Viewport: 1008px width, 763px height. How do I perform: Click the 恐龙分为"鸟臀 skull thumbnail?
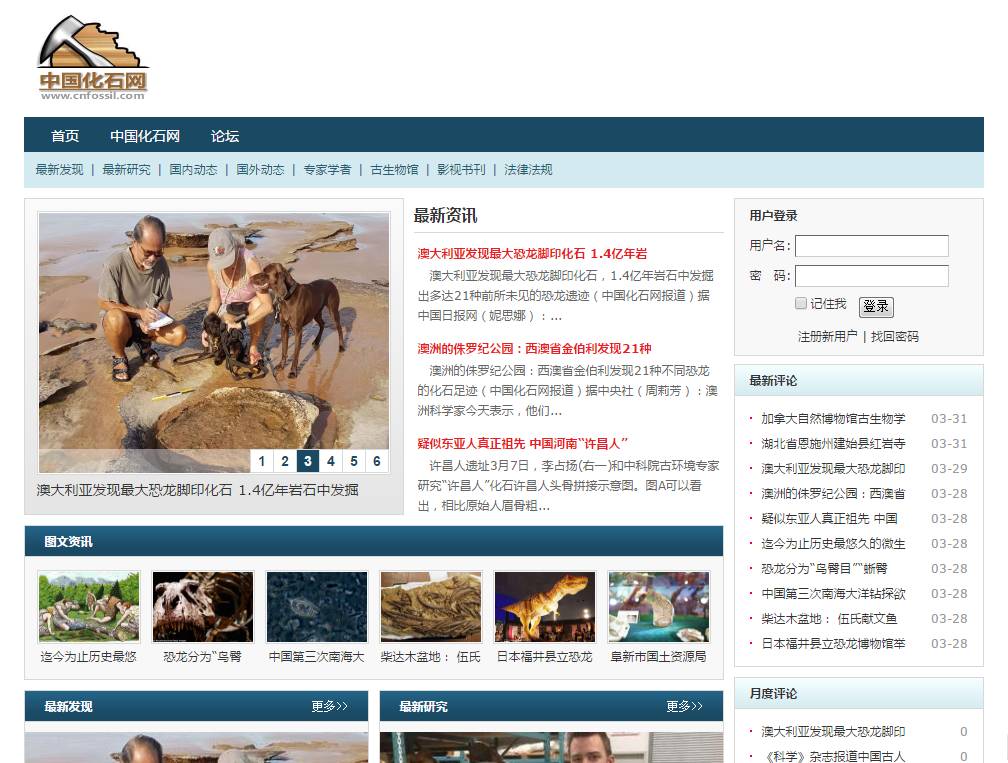pyautogui.click(x=202, y=606)
